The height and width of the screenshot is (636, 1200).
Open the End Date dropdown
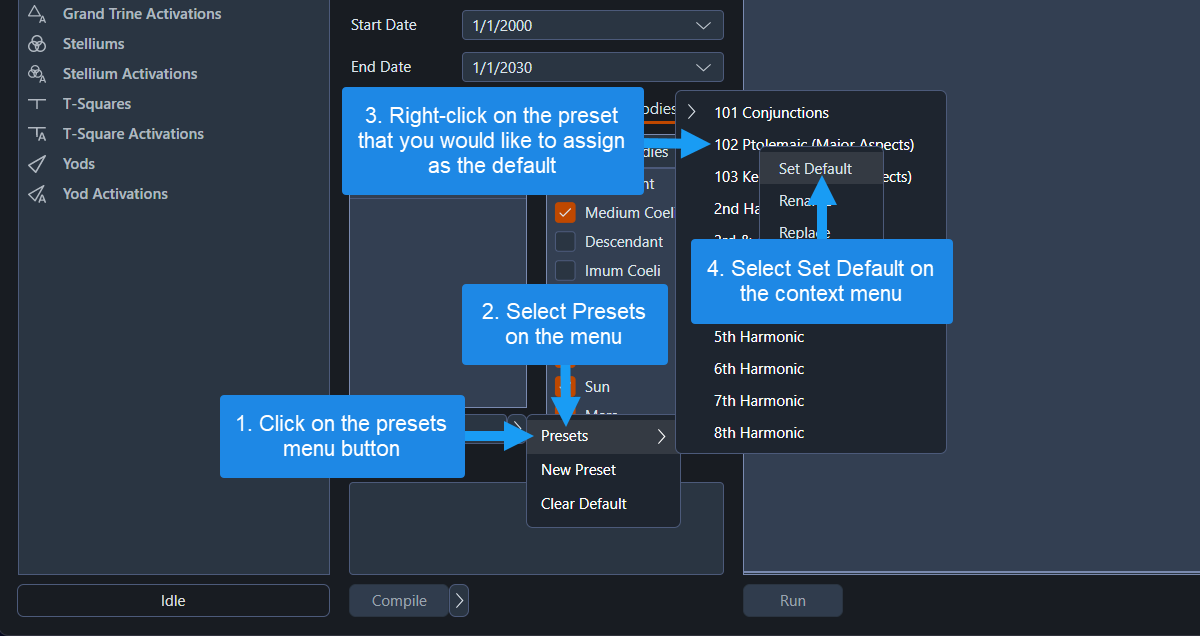[x=592, y=66]
